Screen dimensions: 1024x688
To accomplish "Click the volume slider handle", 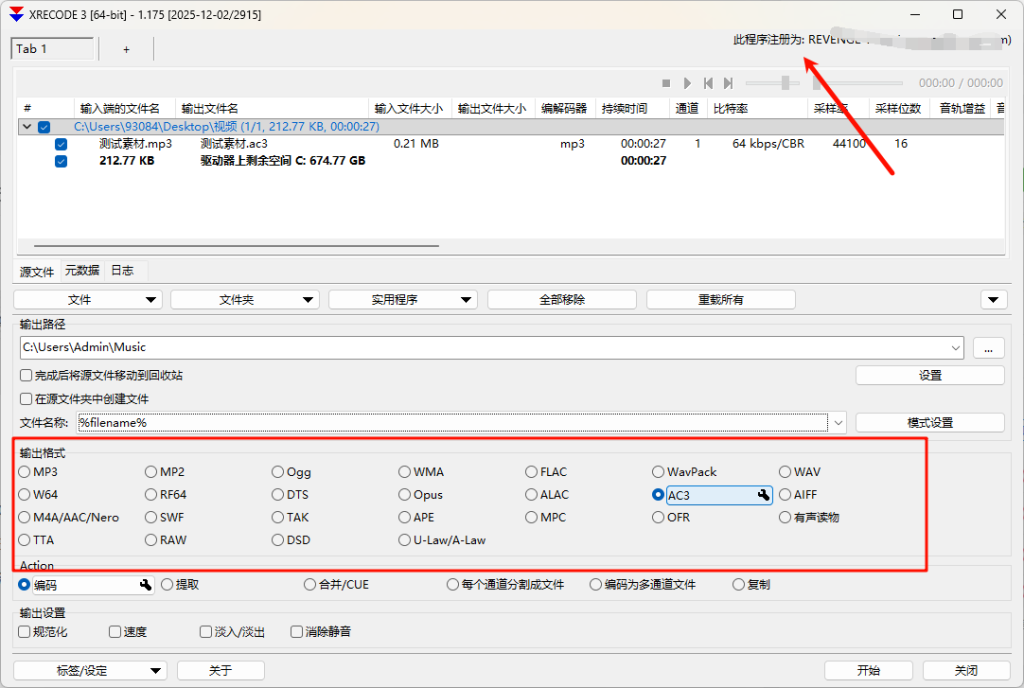I will (x=786, y=83).
